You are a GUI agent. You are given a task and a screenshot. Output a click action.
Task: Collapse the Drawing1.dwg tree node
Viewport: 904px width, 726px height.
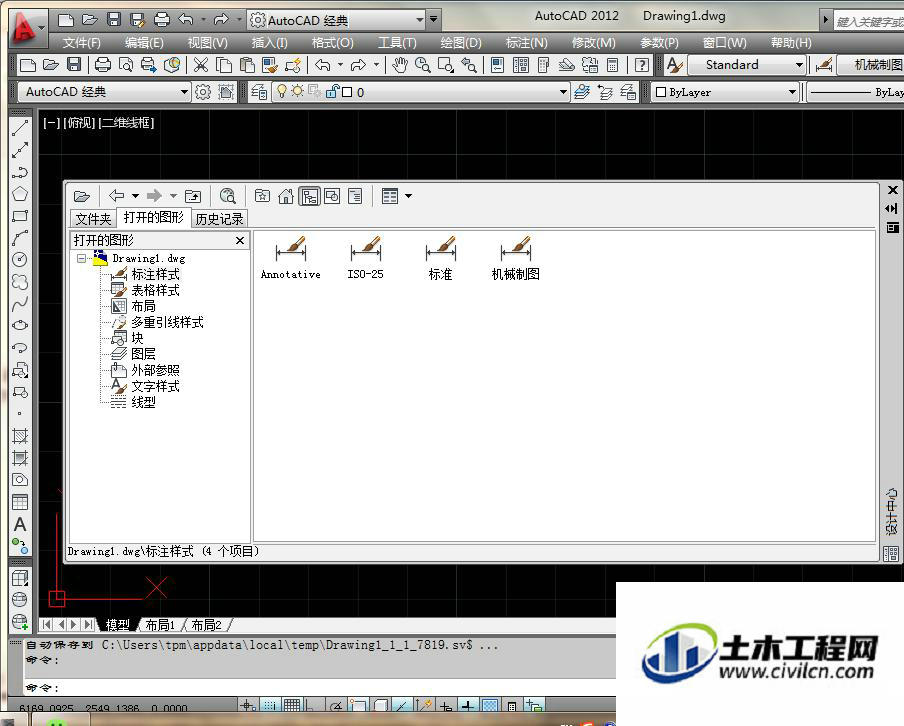82,258
